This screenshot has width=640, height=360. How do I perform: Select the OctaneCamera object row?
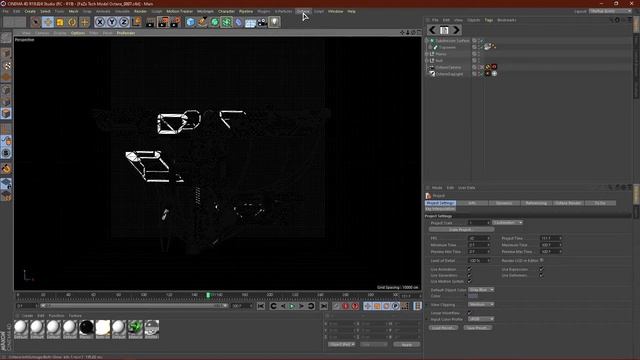pos(448,67)
